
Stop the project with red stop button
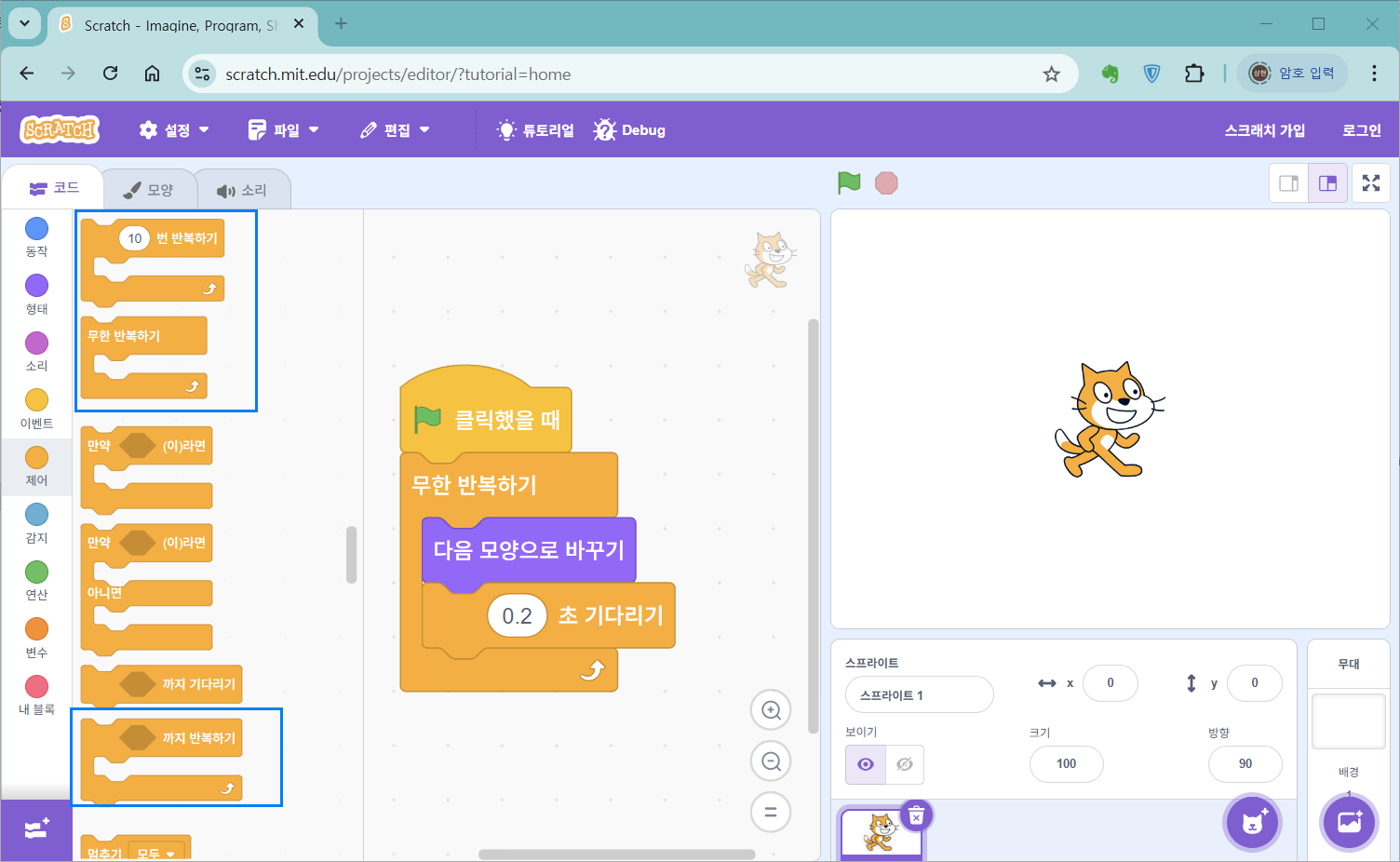pos(886,183)
